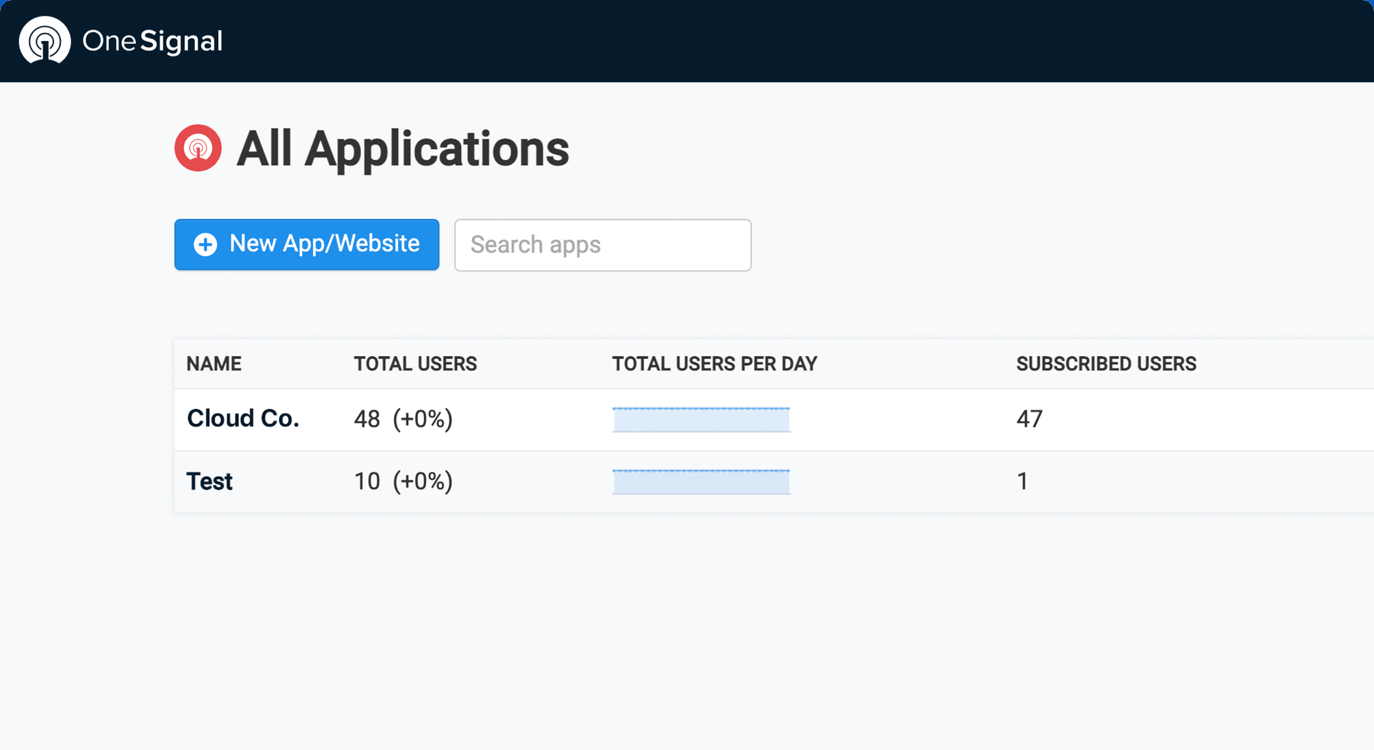Click Cloud Co. subscribed users count 47
The width and height of the screenshot is (1374, 750).
[1029, 419]
